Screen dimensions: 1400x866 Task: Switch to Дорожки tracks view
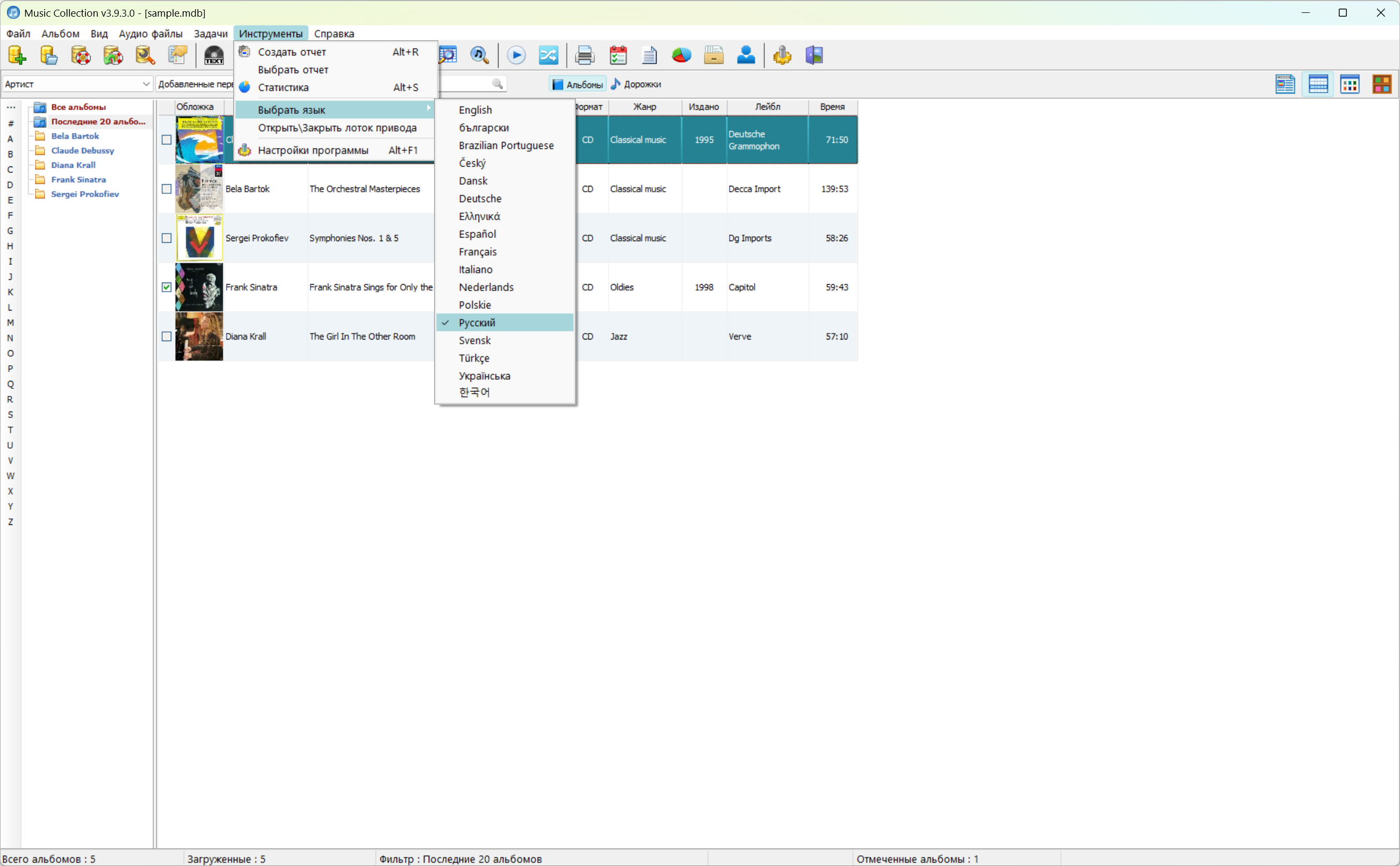click(x=636, y=84)
